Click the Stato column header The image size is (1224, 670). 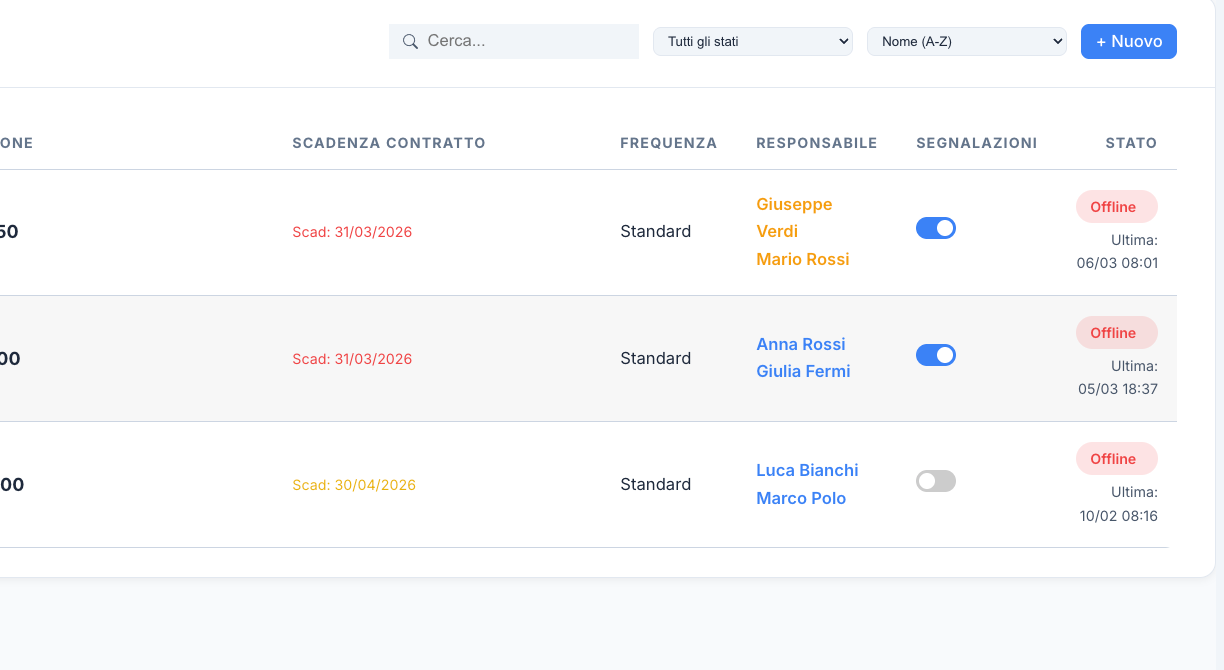tap(1130, 143)
